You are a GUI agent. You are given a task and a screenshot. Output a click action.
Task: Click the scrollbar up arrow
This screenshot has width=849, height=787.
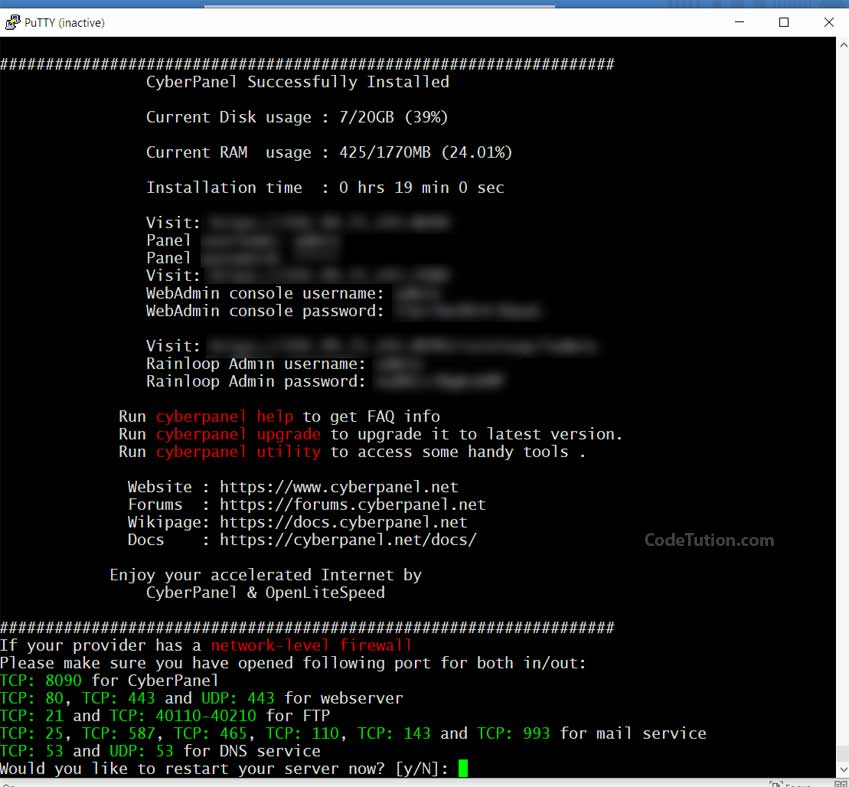[843, 45]
